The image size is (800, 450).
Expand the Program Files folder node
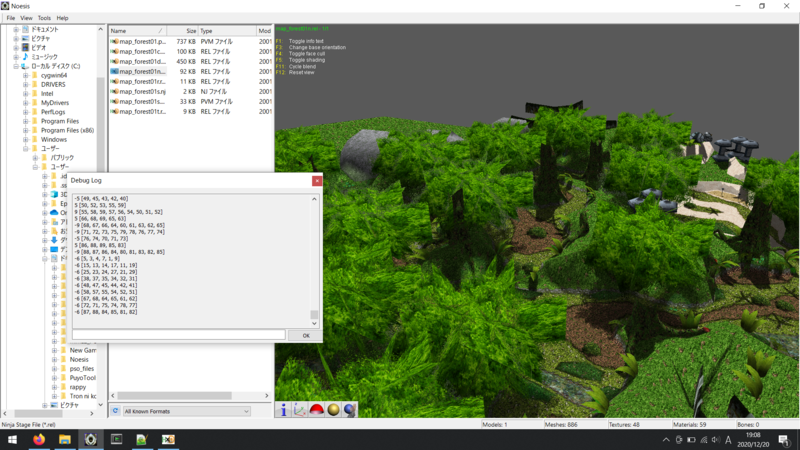point(26,121)
